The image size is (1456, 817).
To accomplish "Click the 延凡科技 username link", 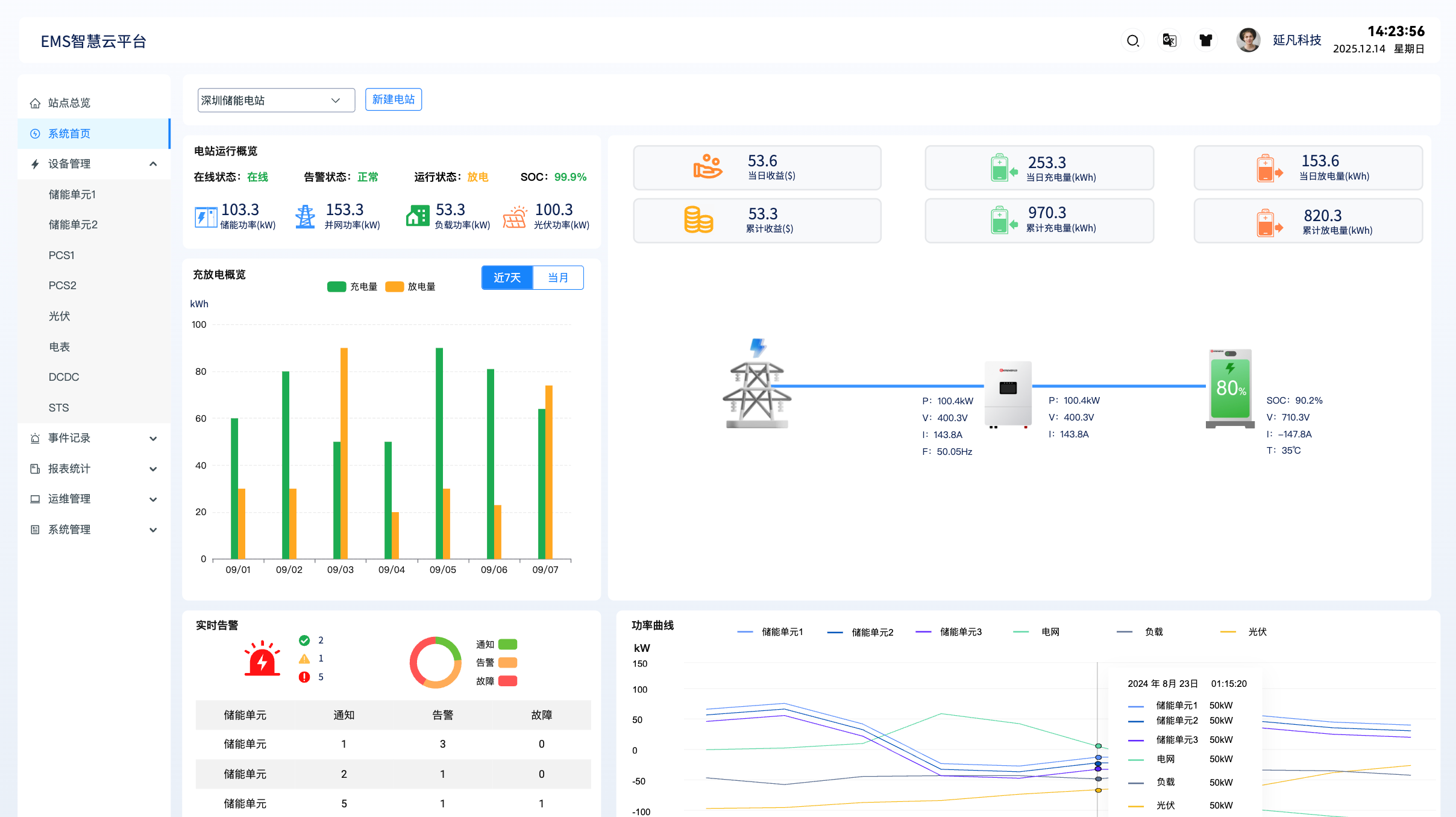I will tap(1296, 40).
